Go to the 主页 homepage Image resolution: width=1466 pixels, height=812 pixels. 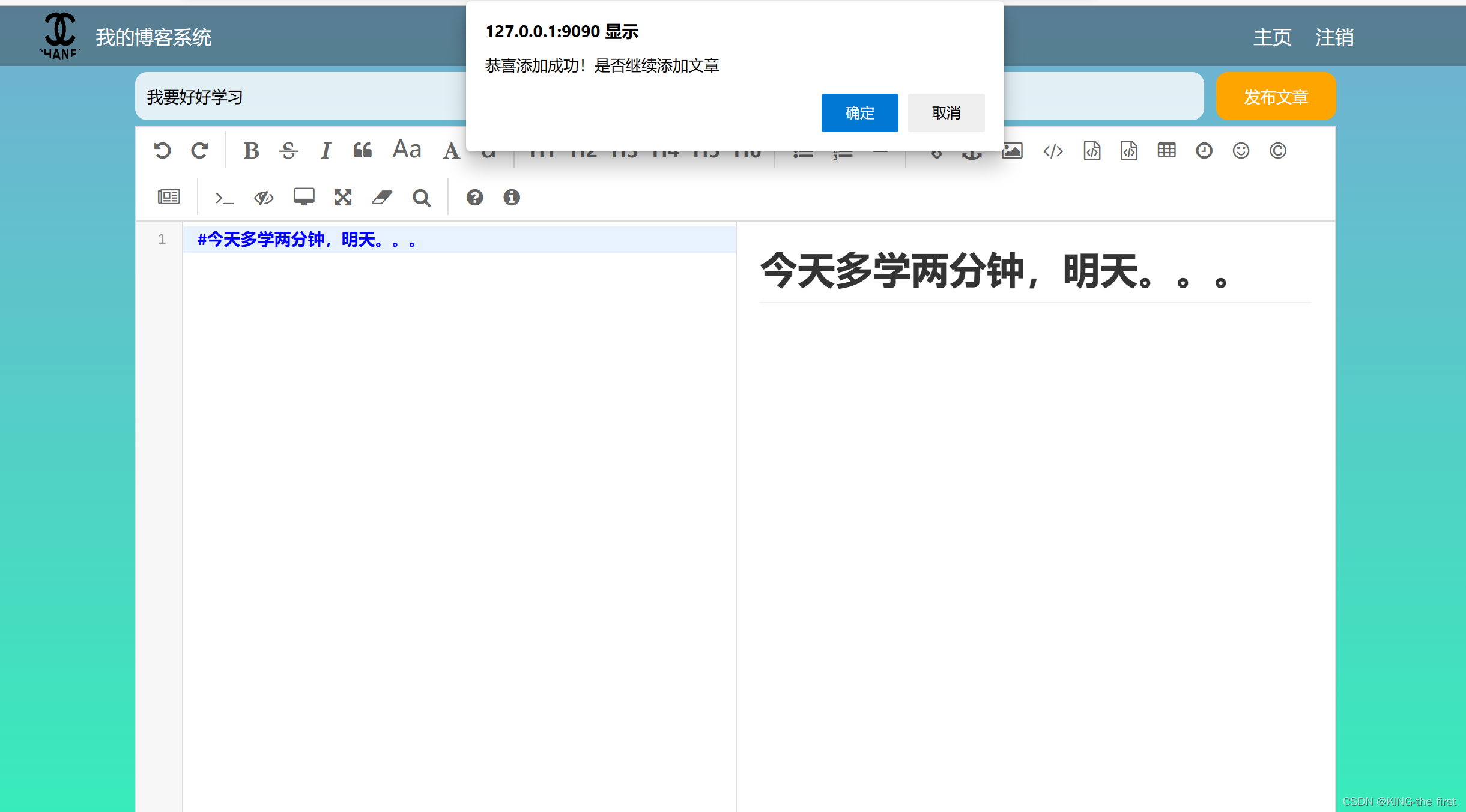click(x=1271, y=37)
